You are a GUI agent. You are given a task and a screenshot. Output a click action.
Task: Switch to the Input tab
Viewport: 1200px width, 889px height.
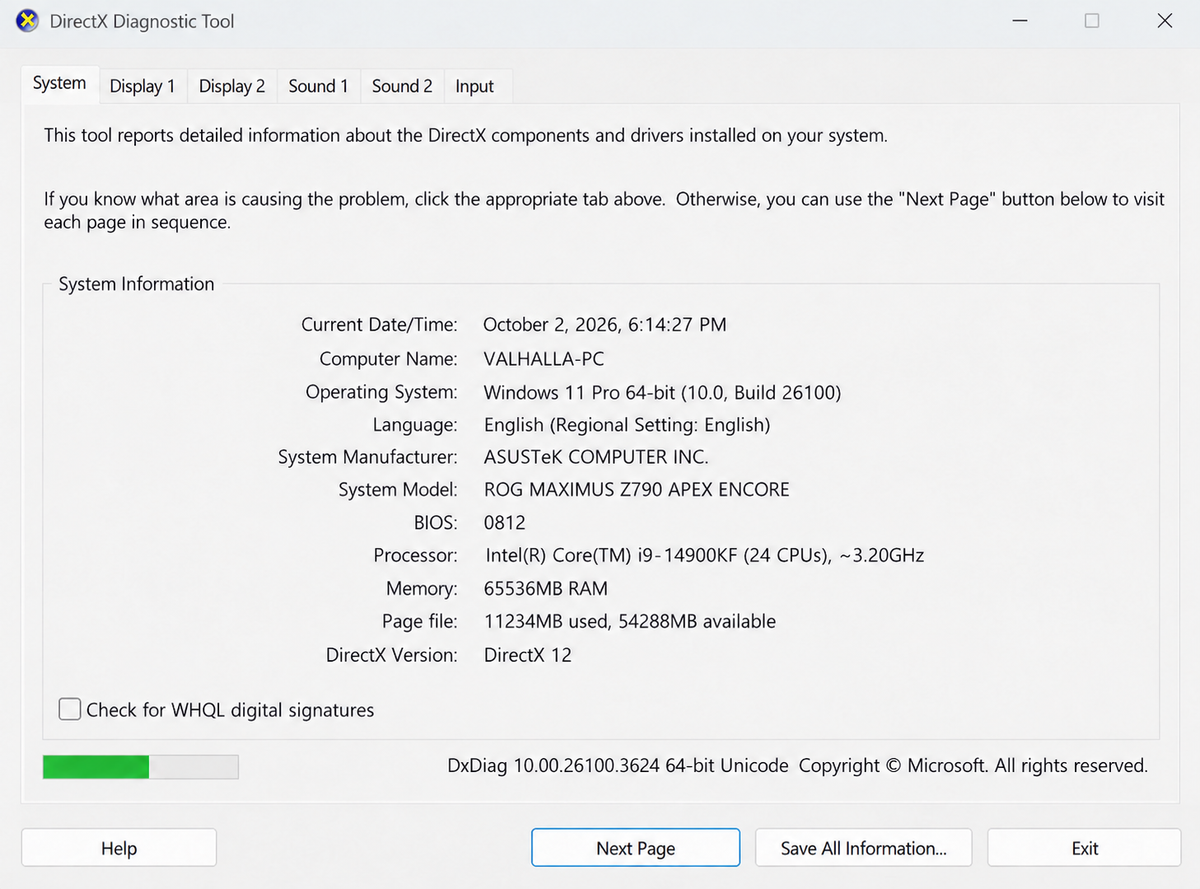point(475,86)
